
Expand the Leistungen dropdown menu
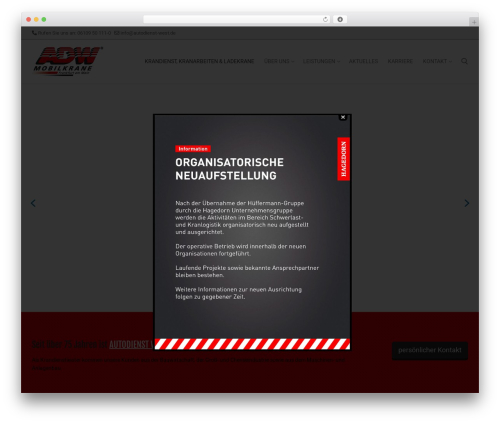click(x=321, y=61)
